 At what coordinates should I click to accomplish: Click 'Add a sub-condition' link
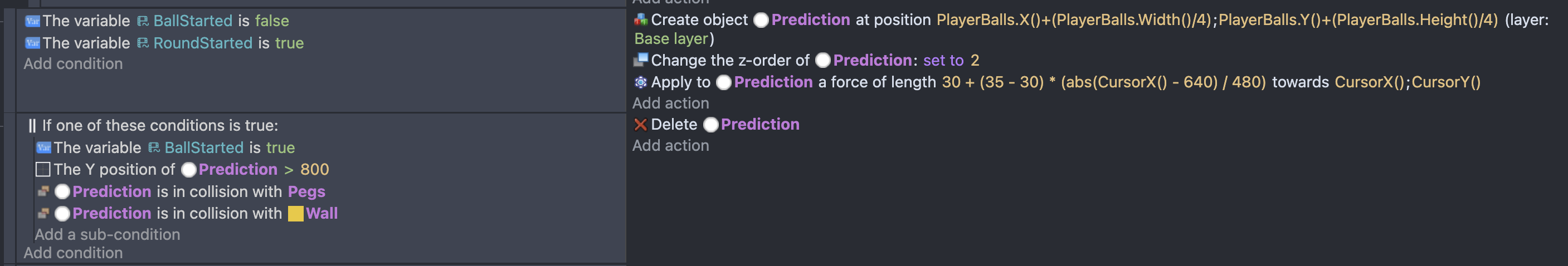coord(107,234)
